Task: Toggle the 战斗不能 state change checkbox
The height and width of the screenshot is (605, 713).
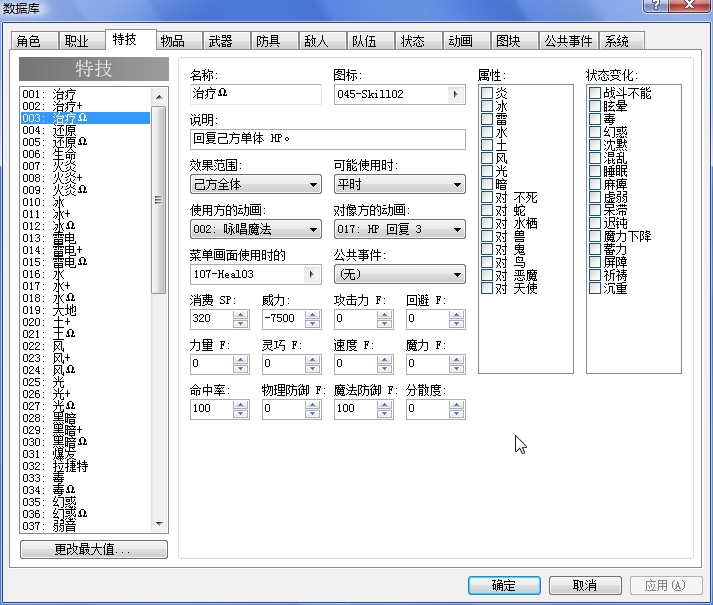Action: coord(595,93)
